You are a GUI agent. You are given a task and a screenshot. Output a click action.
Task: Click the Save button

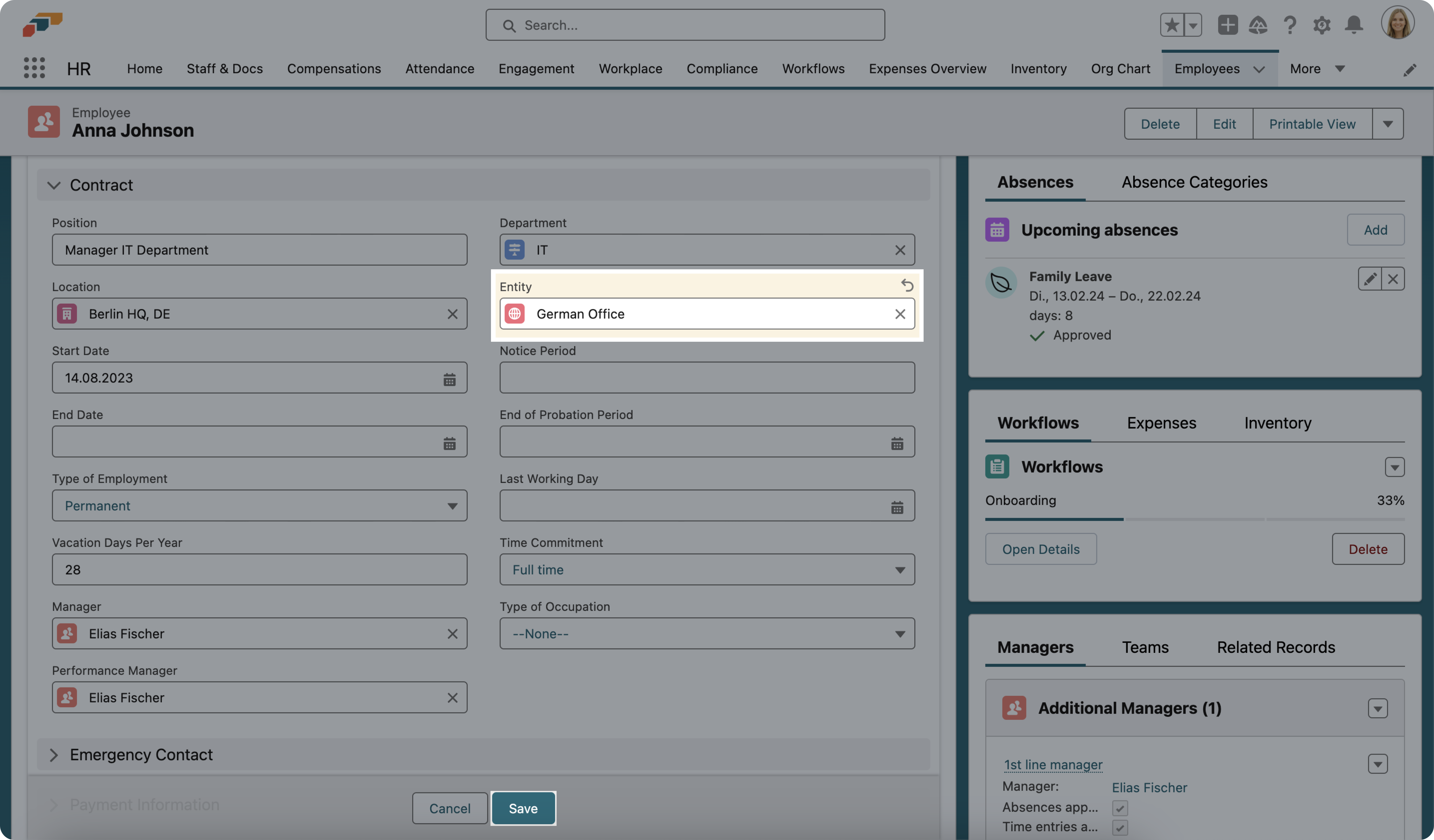point(522,808)
